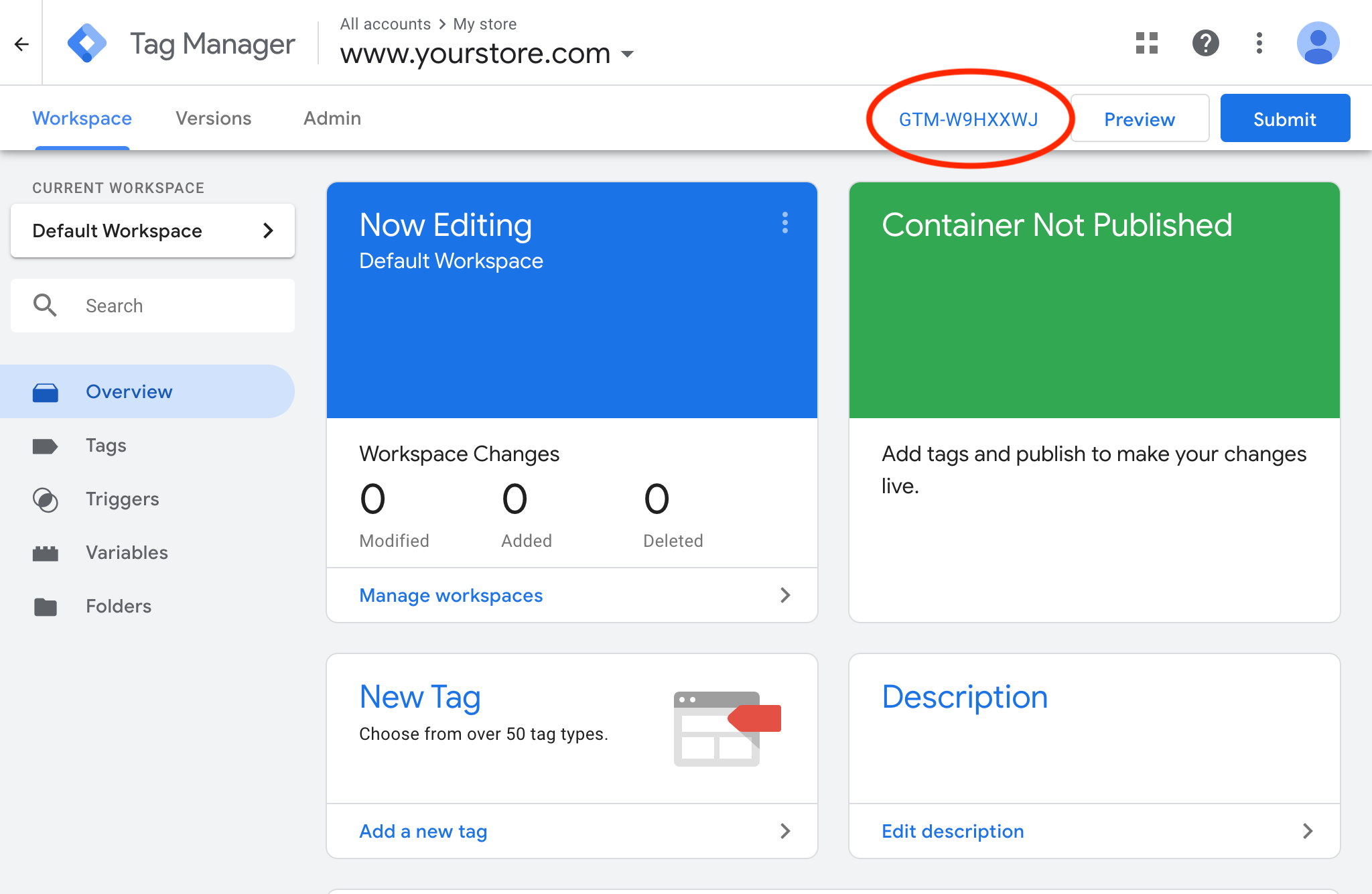Open Variables in the sidebar
Screen dimensions: 1372x894
(x=127, y=553)
